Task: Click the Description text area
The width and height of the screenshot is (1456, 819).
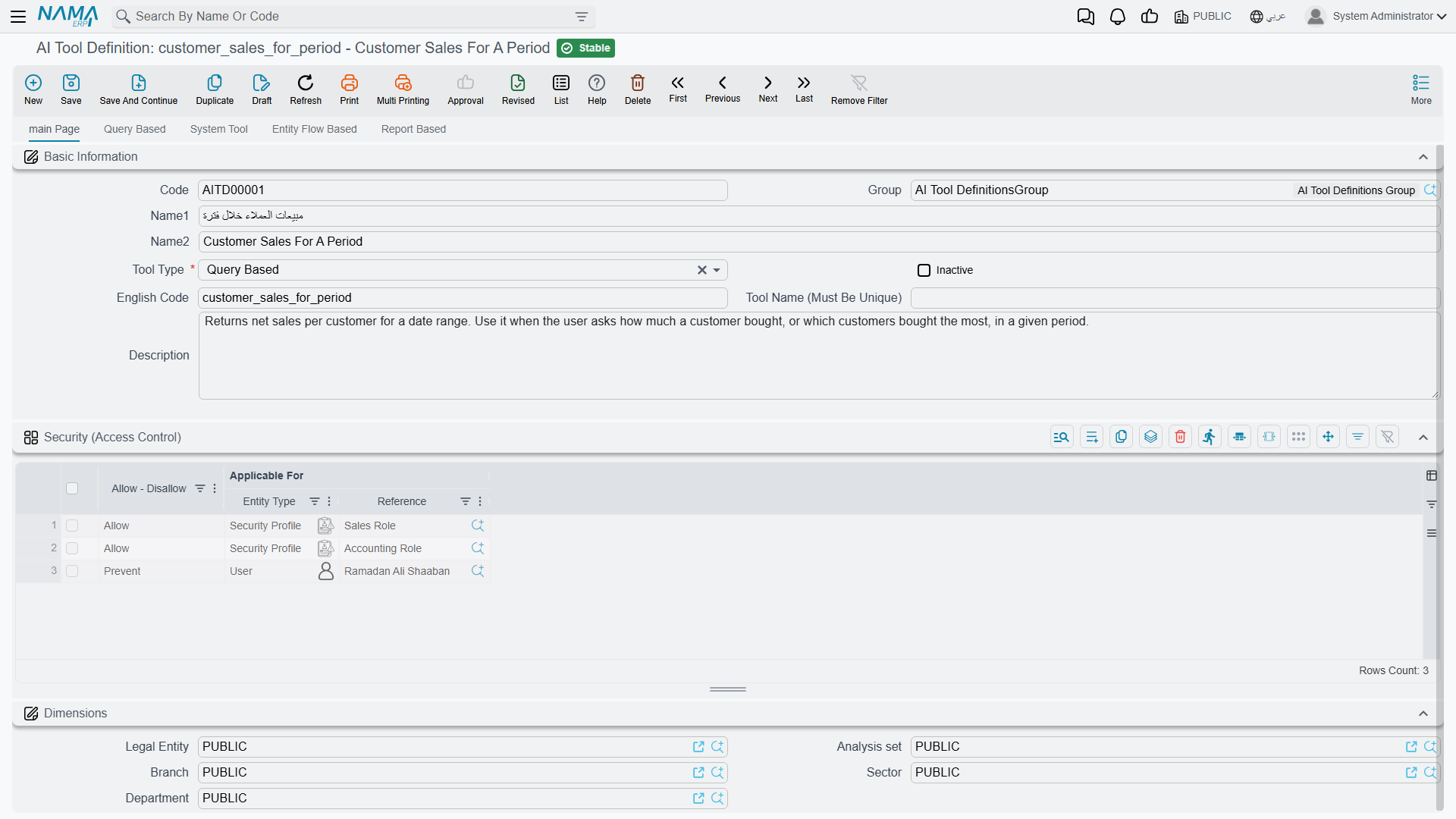Action: [819, 356]
